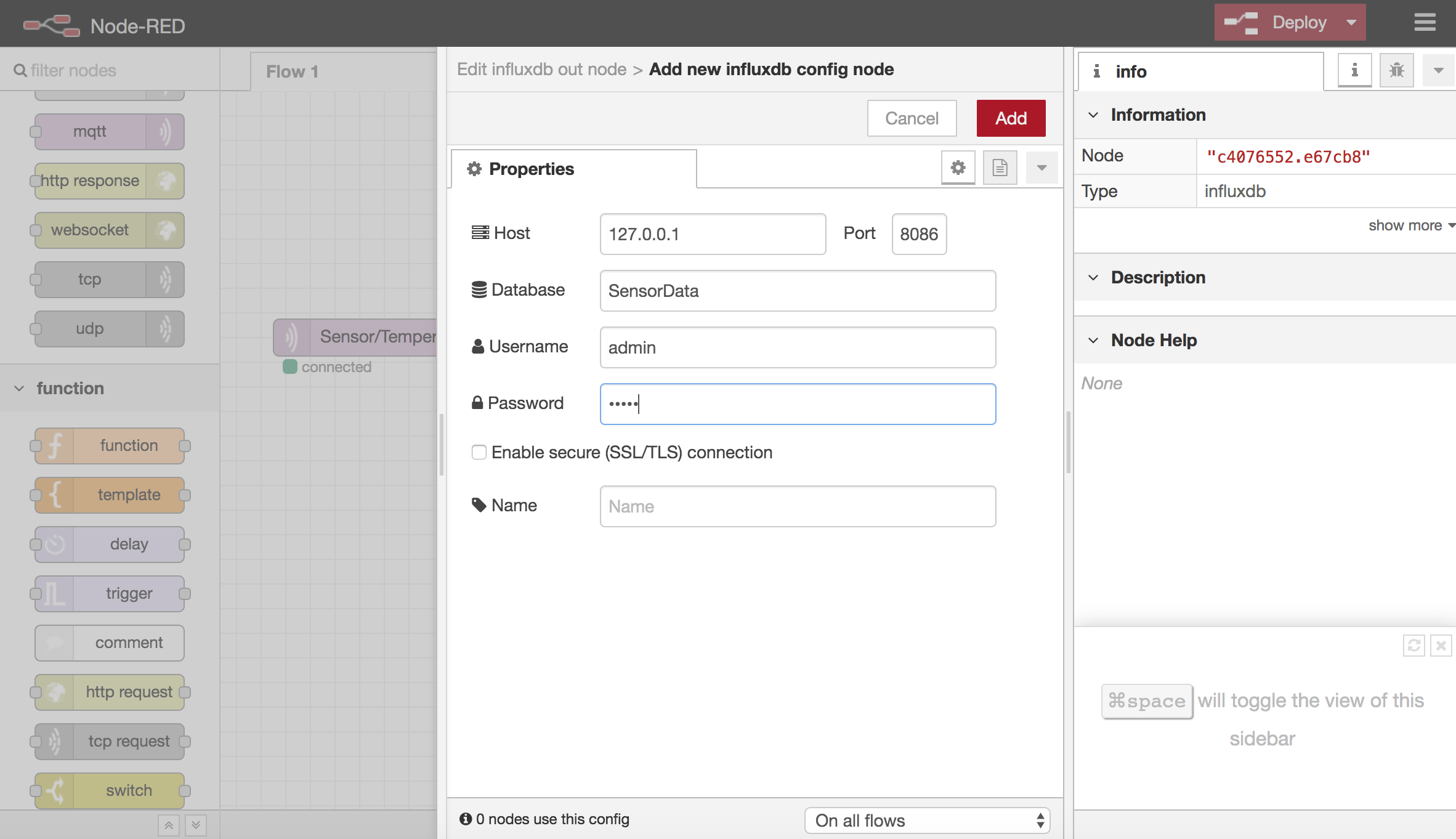Select the trigger node in palette

click(109, 593)
